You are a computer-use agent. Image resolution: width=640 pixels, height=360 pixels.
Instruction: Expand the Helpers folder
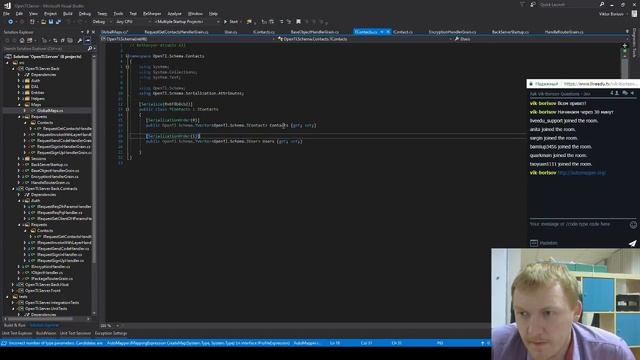[19, 99]
